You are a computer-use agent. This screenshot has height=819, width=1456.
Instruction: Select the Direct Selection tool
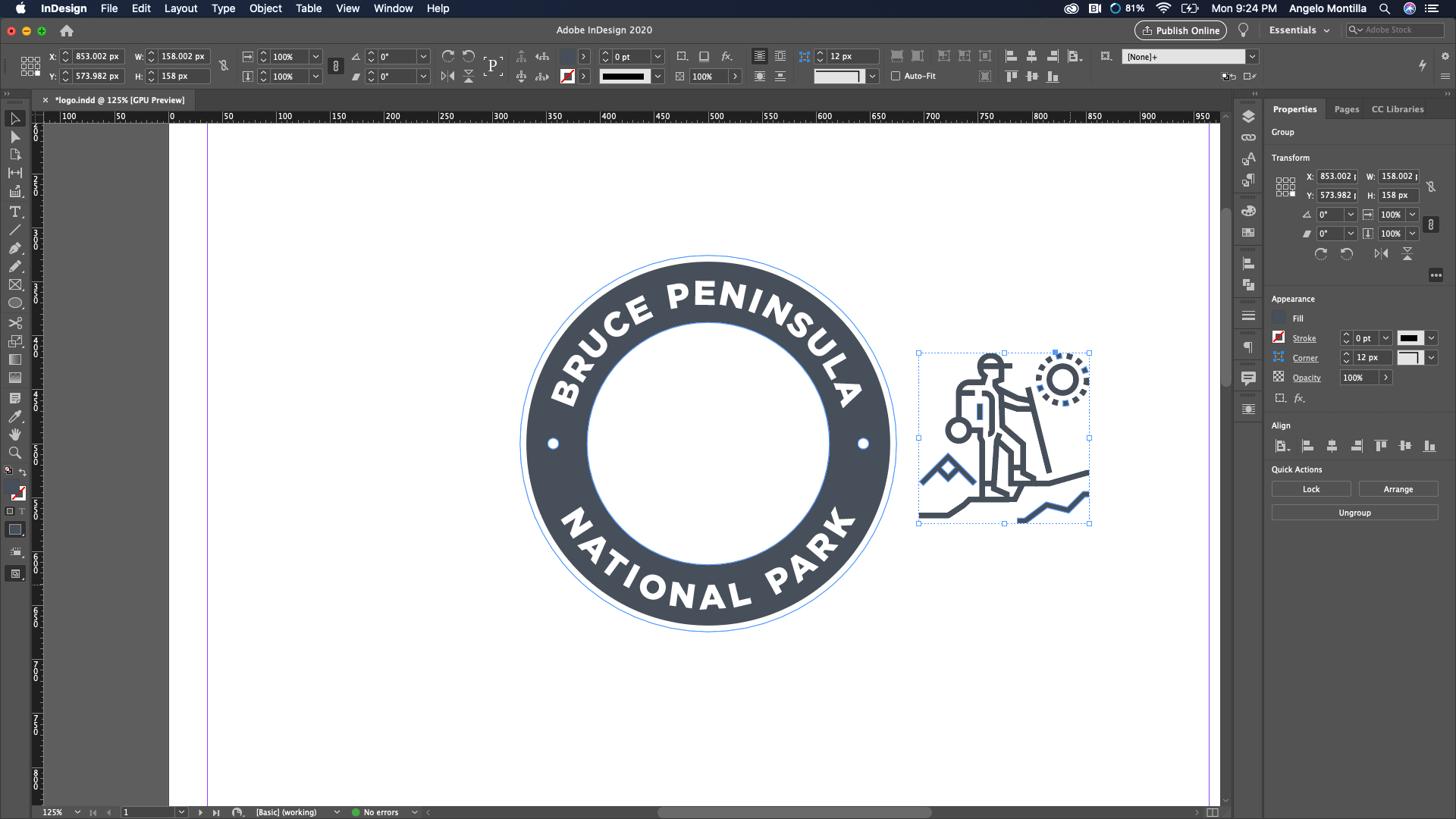tap(14, 136)
